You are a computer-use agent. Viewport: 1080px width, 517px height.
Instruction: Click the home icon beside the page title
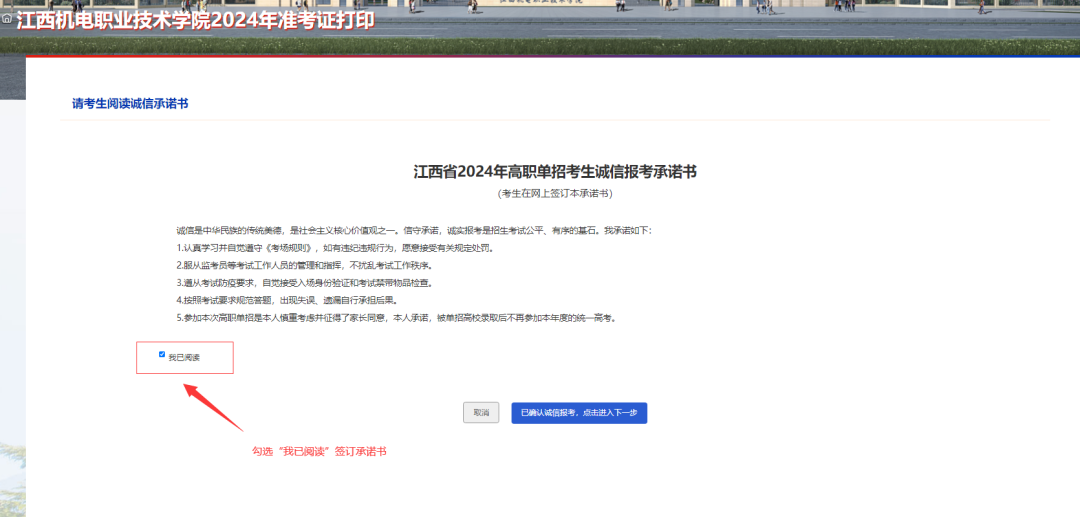coord(7,19)
